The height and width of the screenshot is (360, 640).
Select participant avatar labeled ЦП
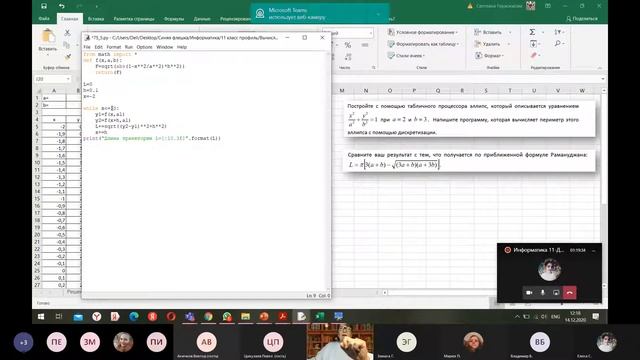(x=273, y=342)
